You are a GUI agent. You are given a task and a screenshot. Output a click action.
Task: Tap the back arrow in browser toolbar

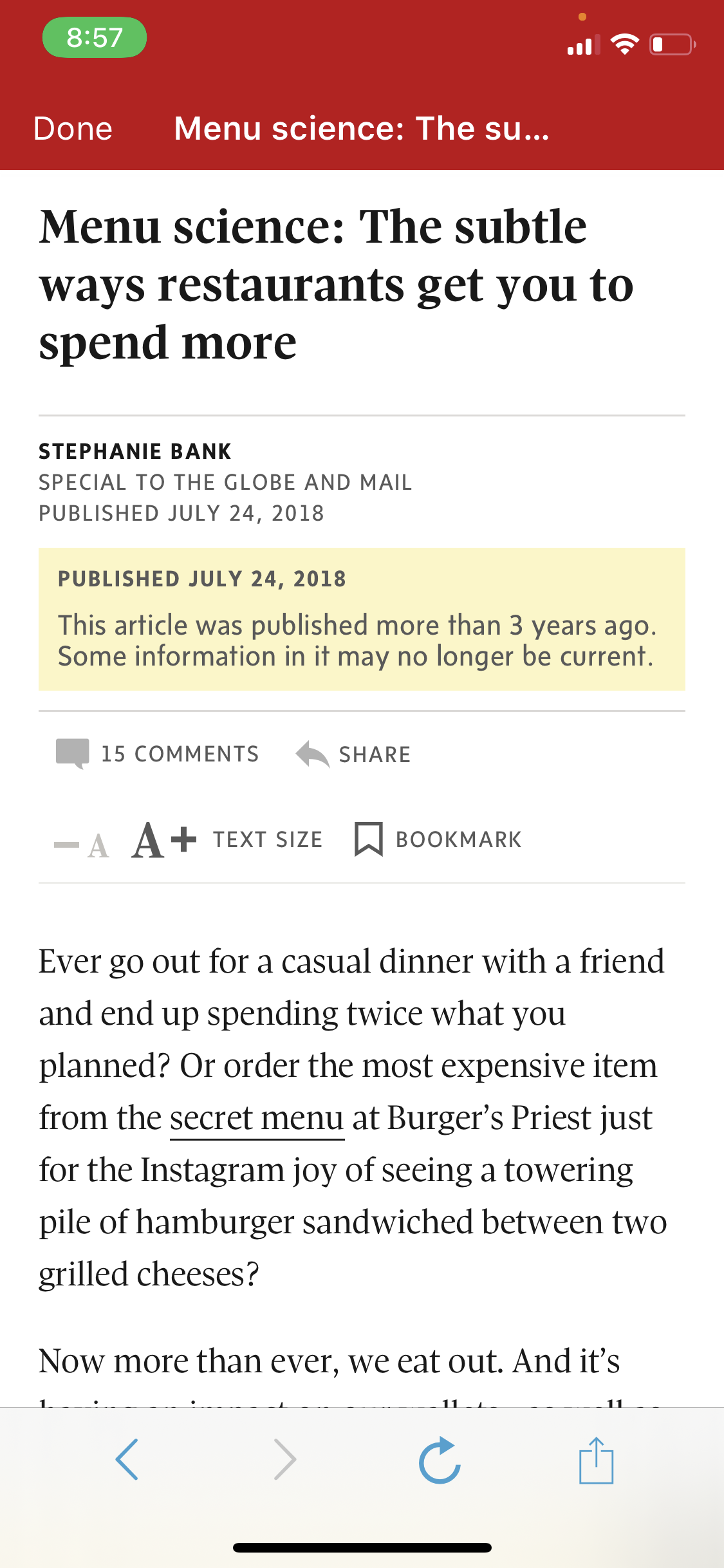pyautogui.click(x=127, y=1459)
